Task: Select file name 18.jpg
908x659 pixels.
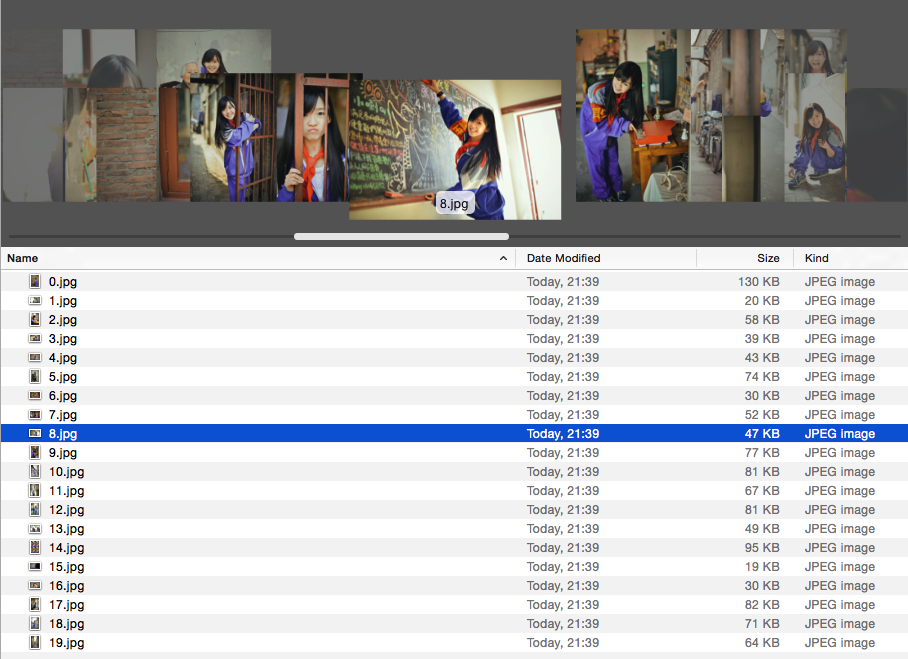Action: pos(67,624)
